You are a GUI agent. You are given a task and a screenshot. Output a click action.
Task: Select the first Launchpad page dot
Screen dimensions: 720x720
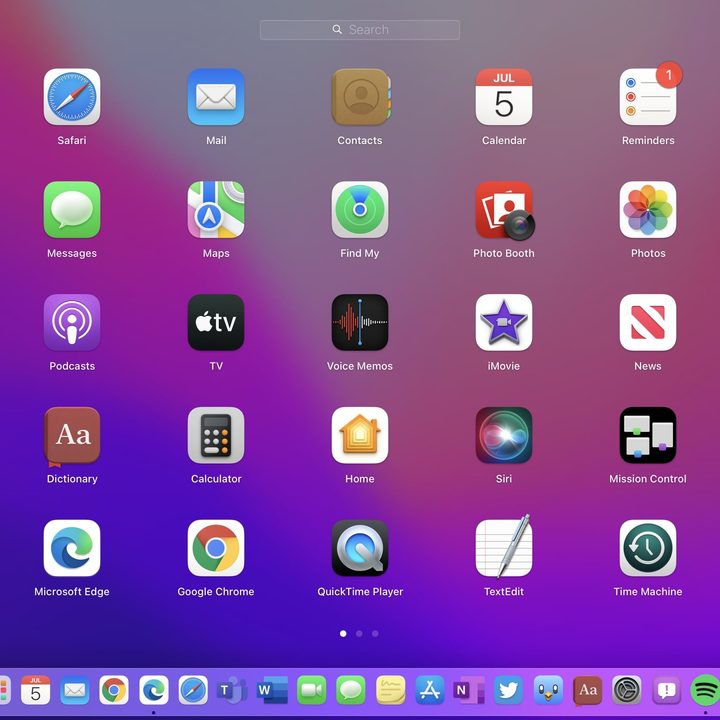tap(343, 634)
